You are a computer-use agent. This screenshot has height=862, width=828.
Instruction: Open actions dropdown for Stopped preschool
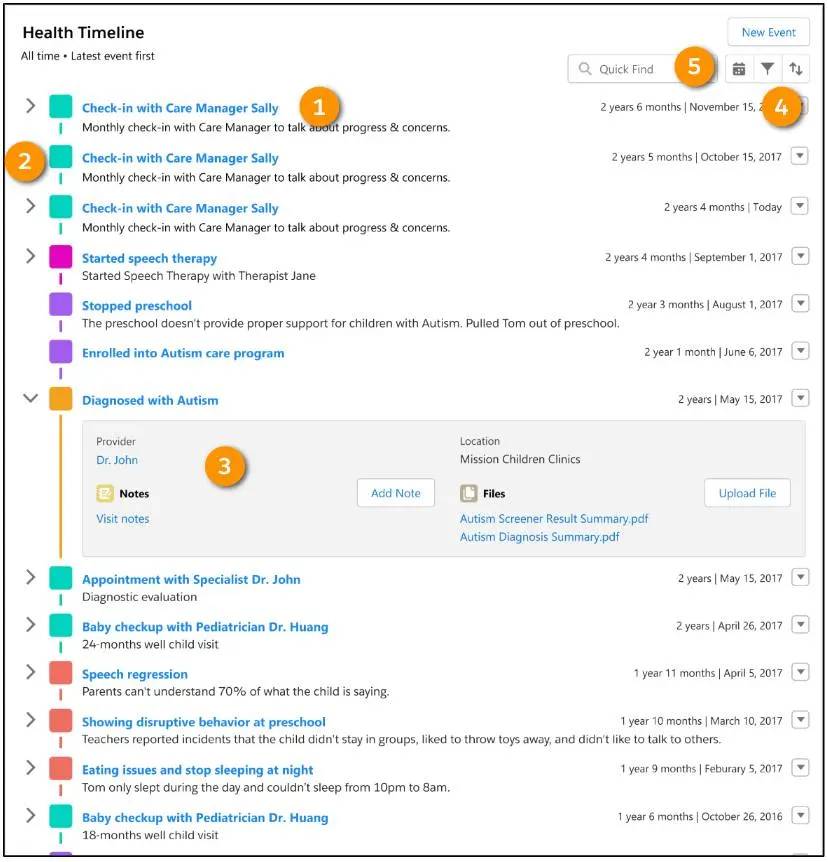[x=799, y=305]
